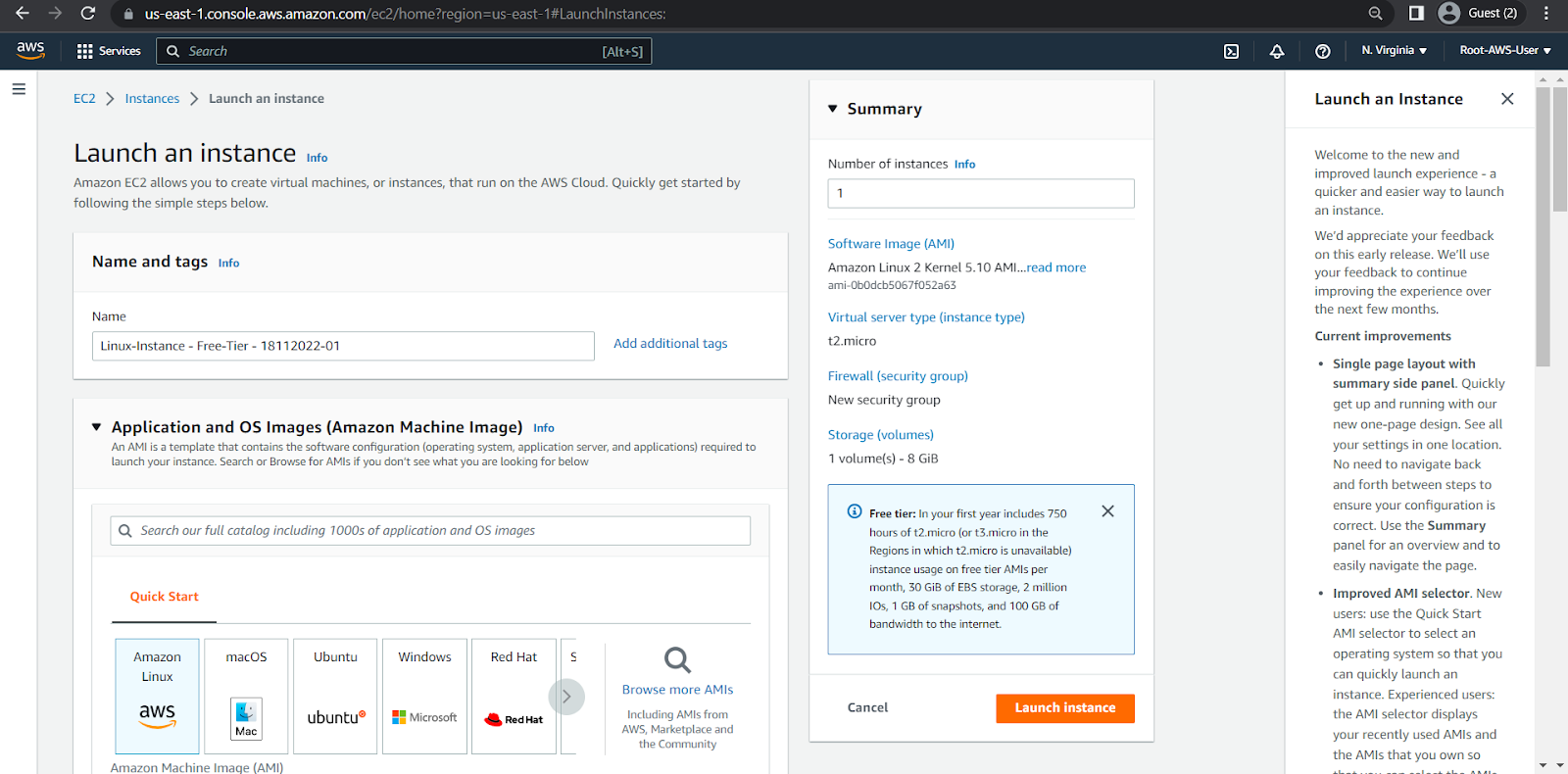Select the Ubuntu AMI tile
Image resolution: width=1568 pixels, height=774 pixels.
pyautogui.click(x=335, y=697)
